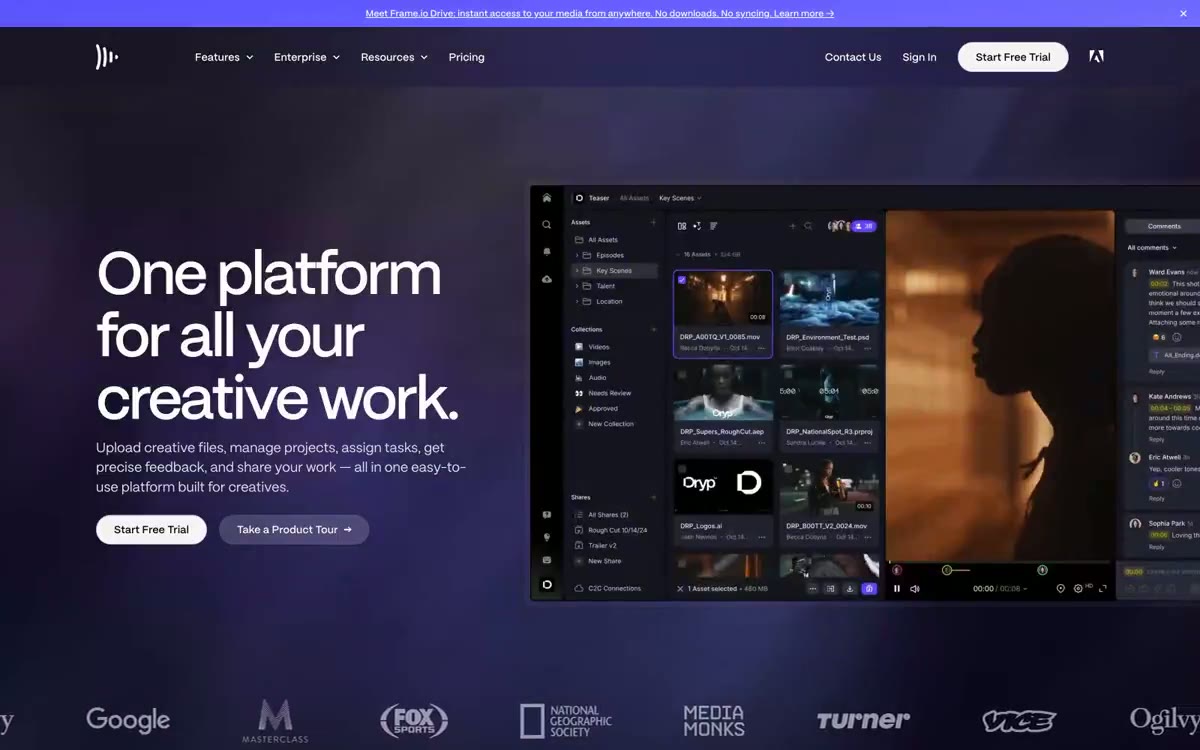
Task: Click the green comment marker on timeline
Action: tap(1042, 570)
